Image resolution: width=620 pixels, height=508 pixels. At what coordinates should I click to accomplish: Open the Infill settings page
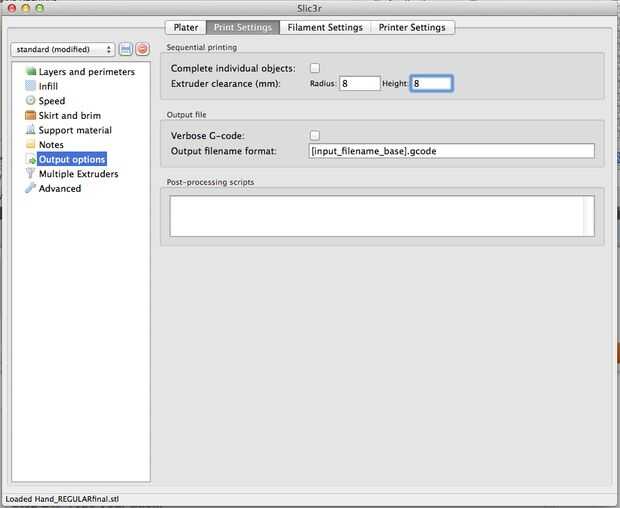pos(48,86)
